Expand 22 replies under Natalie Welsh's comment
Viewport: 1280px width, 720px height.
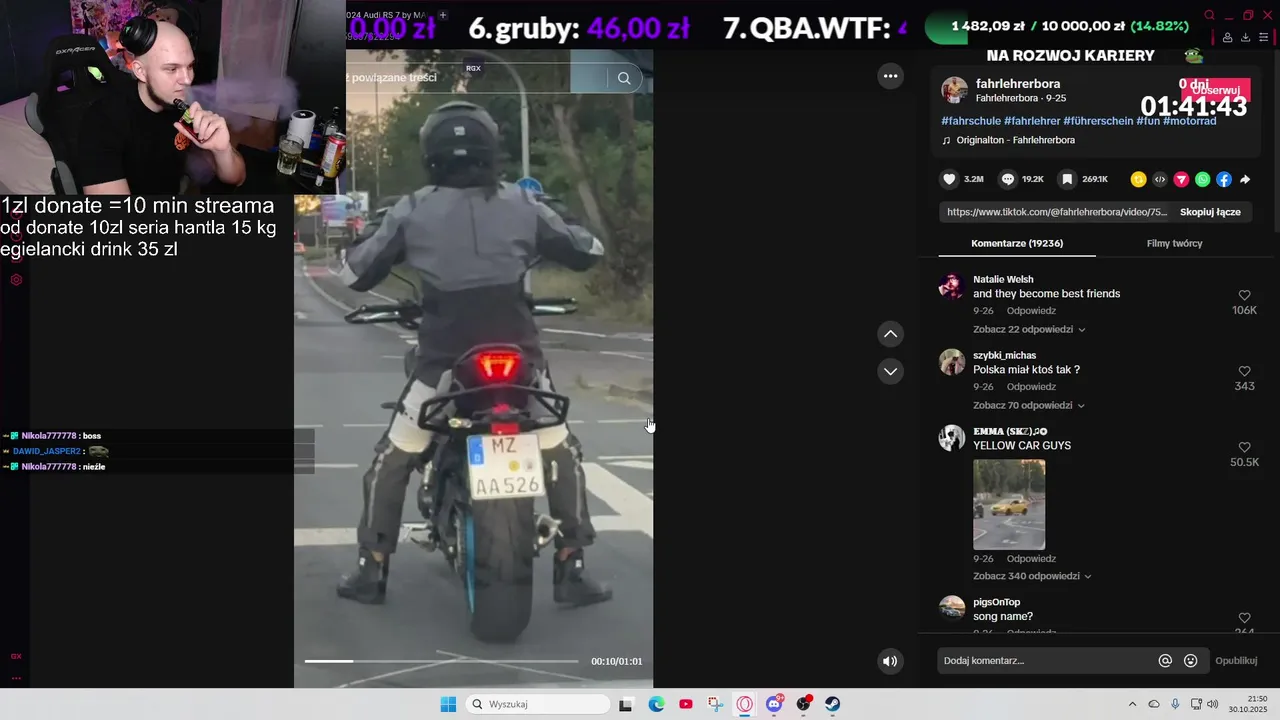click(x=1029, y=329)
